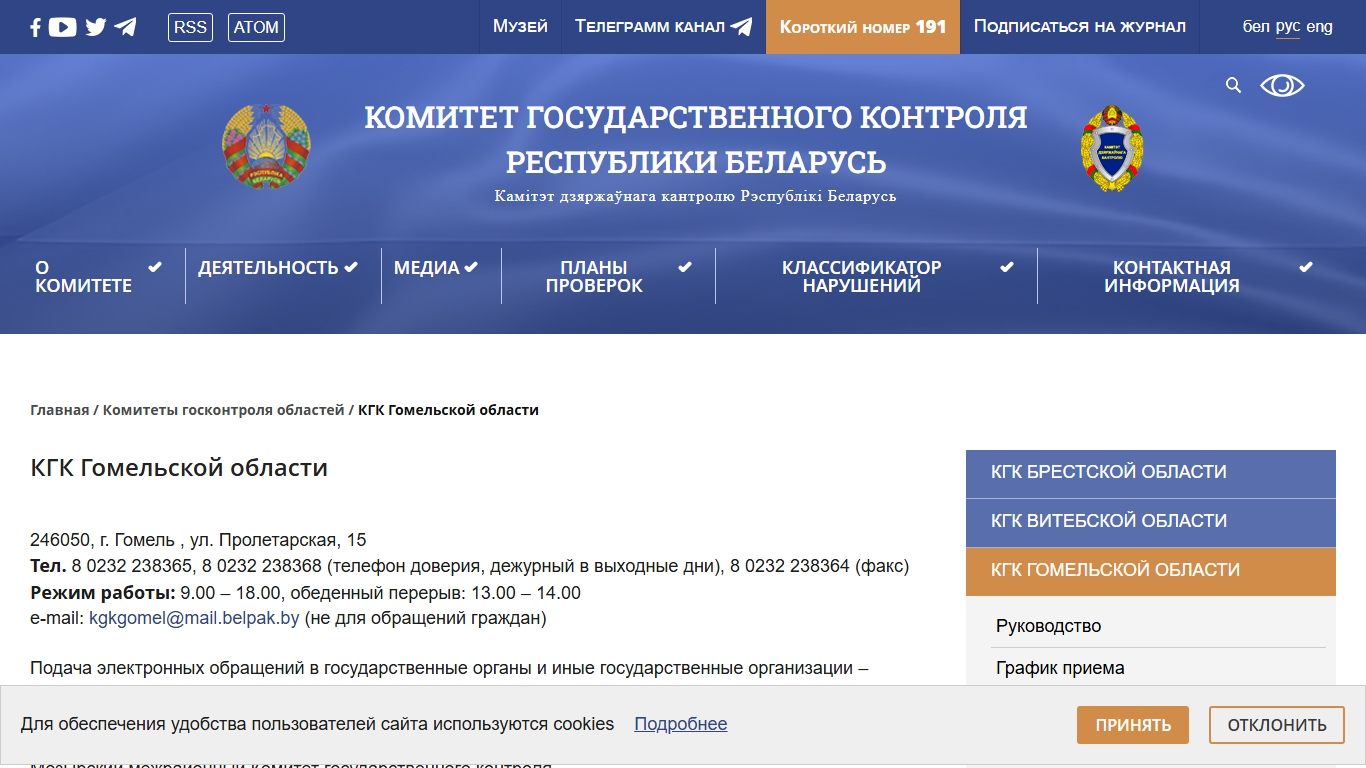Click the Короткий номер 191 banner

point(863,27)
